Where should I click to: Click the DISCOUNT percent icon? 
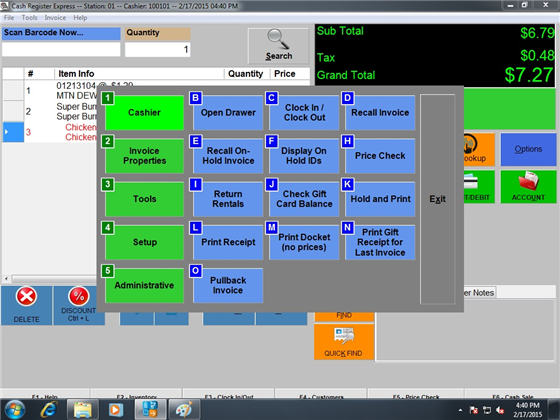pos(79,296)
